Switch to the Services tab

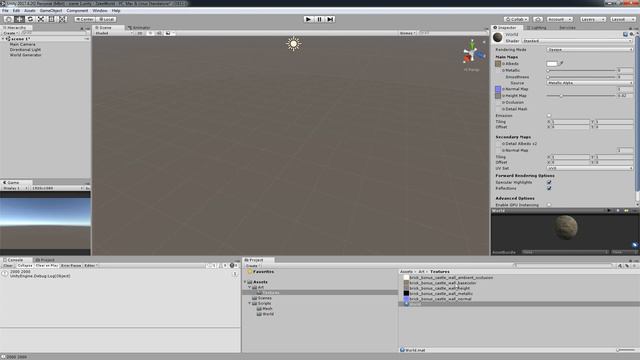pos(567,28)
